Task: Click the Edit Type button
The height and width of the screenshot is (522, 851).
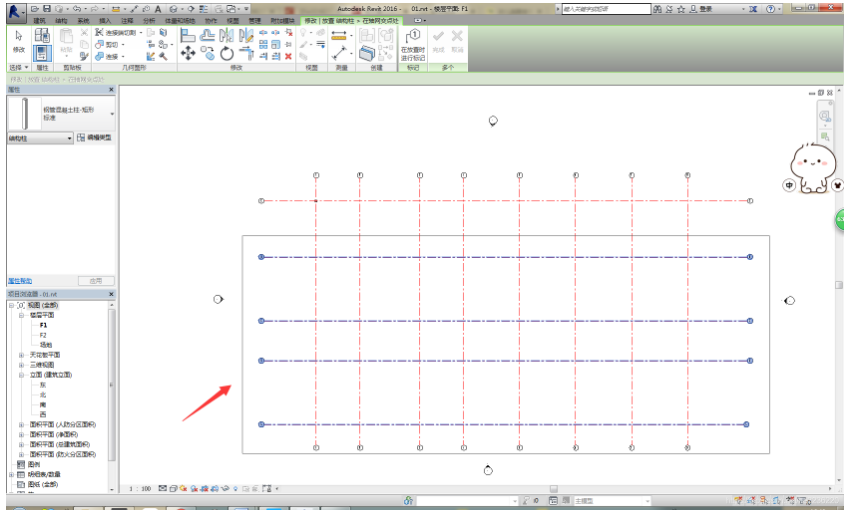Action: pos(94,138)
